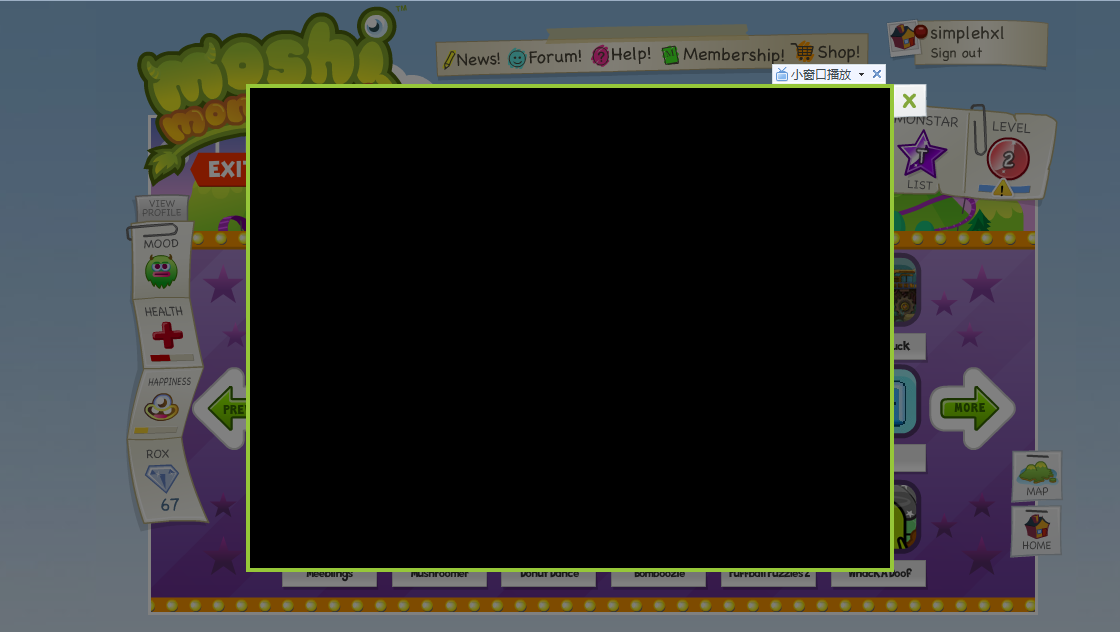Click the Rox count 67

point(169,505)
